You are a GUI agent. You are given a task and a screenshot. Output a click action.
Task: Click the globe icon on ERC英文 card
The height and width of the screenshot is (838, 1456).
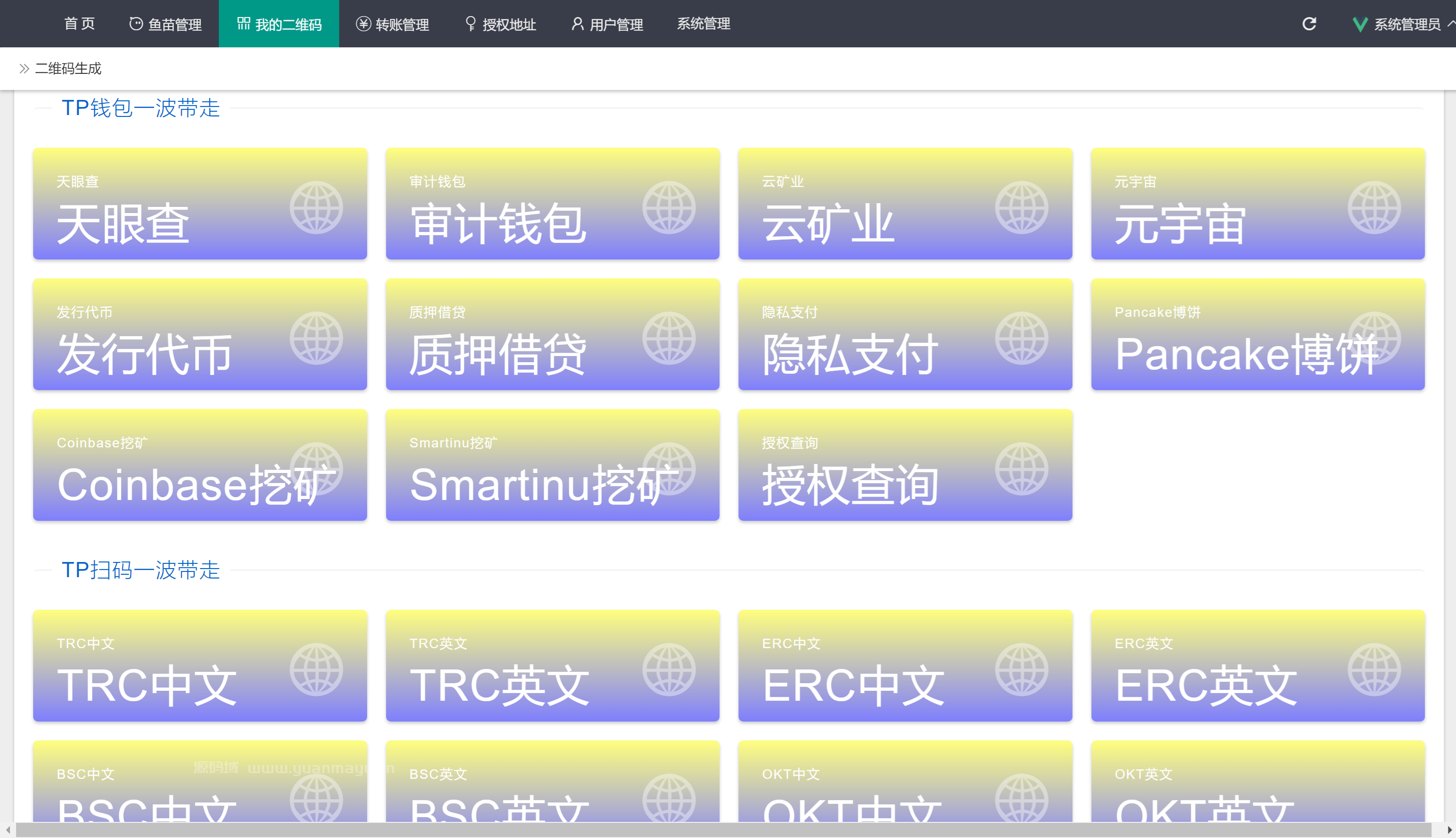point(1376,669)
